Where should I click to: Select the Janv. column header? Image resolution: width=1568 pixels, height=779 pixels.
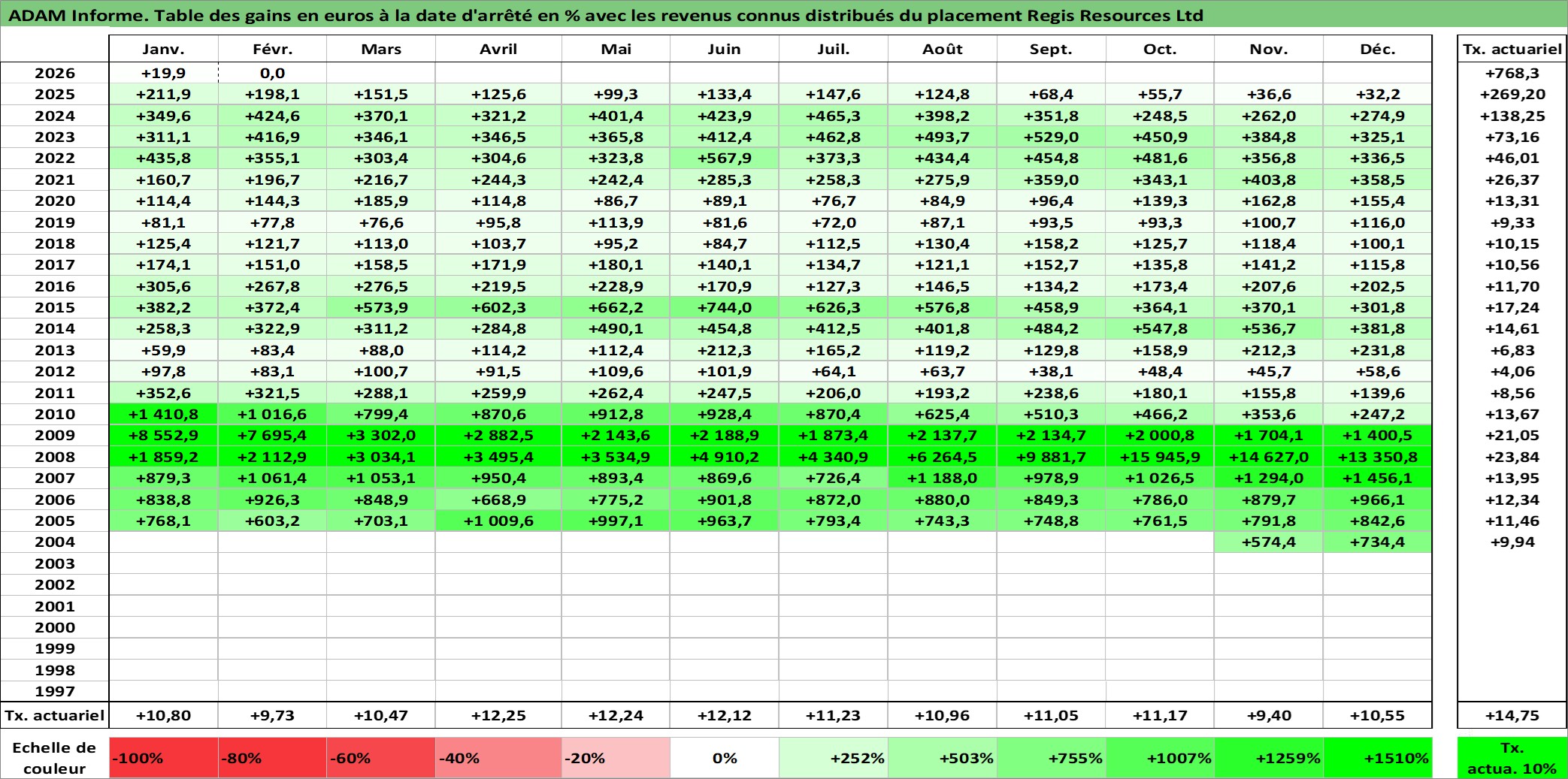point(163,49)
